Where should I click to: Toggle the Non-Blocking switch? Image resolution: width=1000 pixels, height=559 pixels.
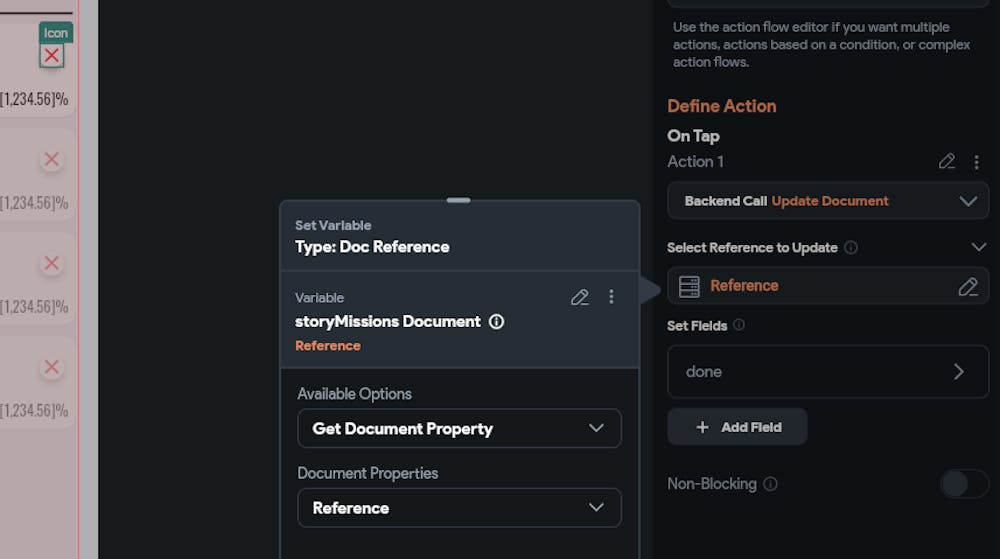click(x=964, y=484)
